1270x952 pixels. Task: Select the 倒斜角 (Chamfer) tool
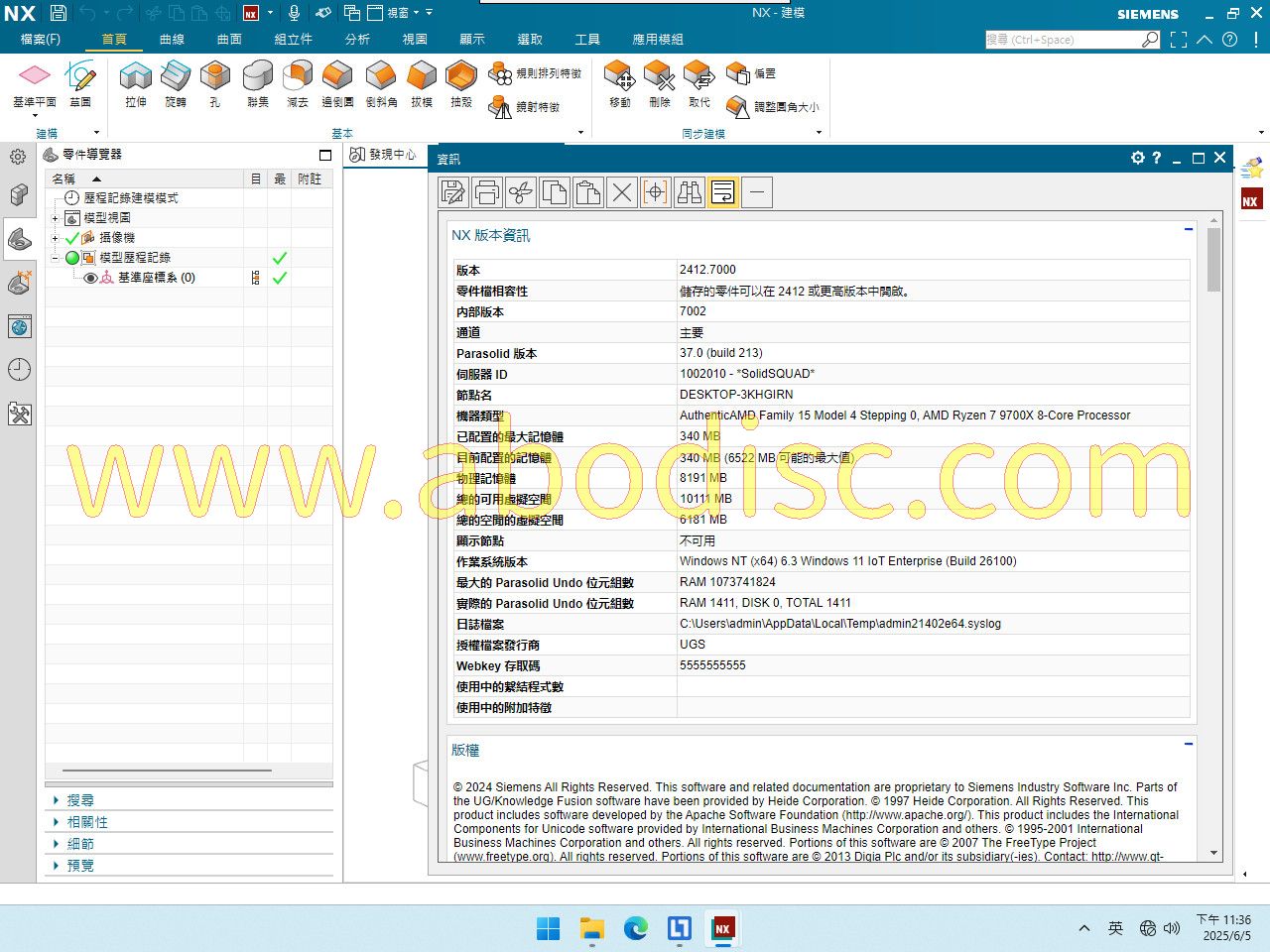click(381, 84)
